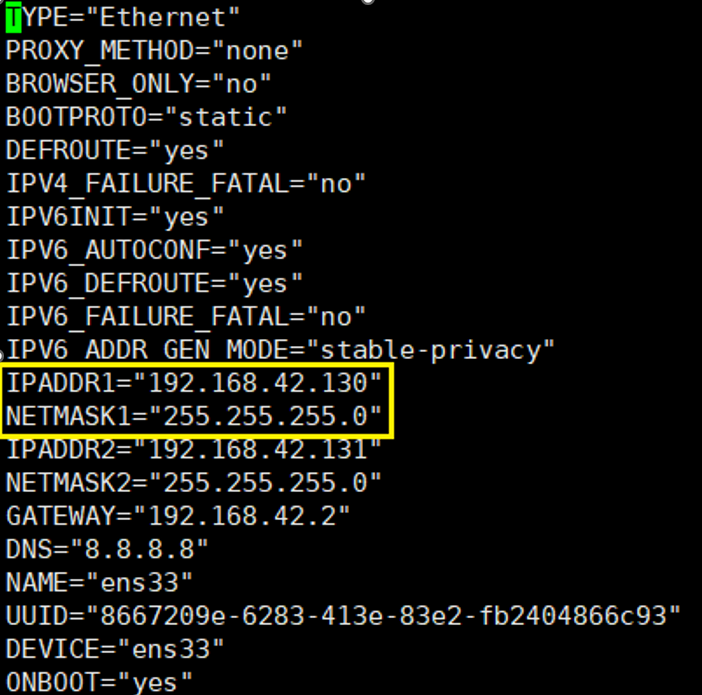The image size is (702, 695).
Task: Click the IPV6INIT="yes" line
Action: click(x=115, y=217)
